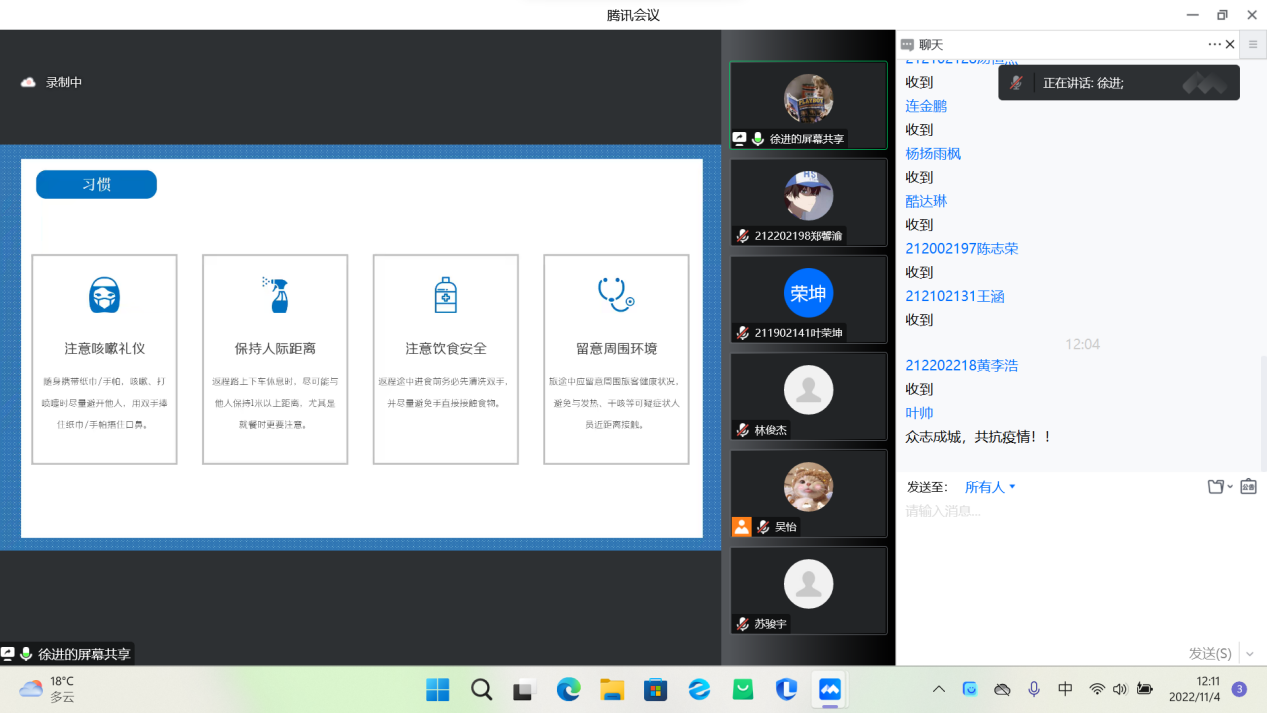Open the announcement (公告) icon
The height and width of the screenshot is (713, 1267).
pyautogui.click(x=1248, y=486)
